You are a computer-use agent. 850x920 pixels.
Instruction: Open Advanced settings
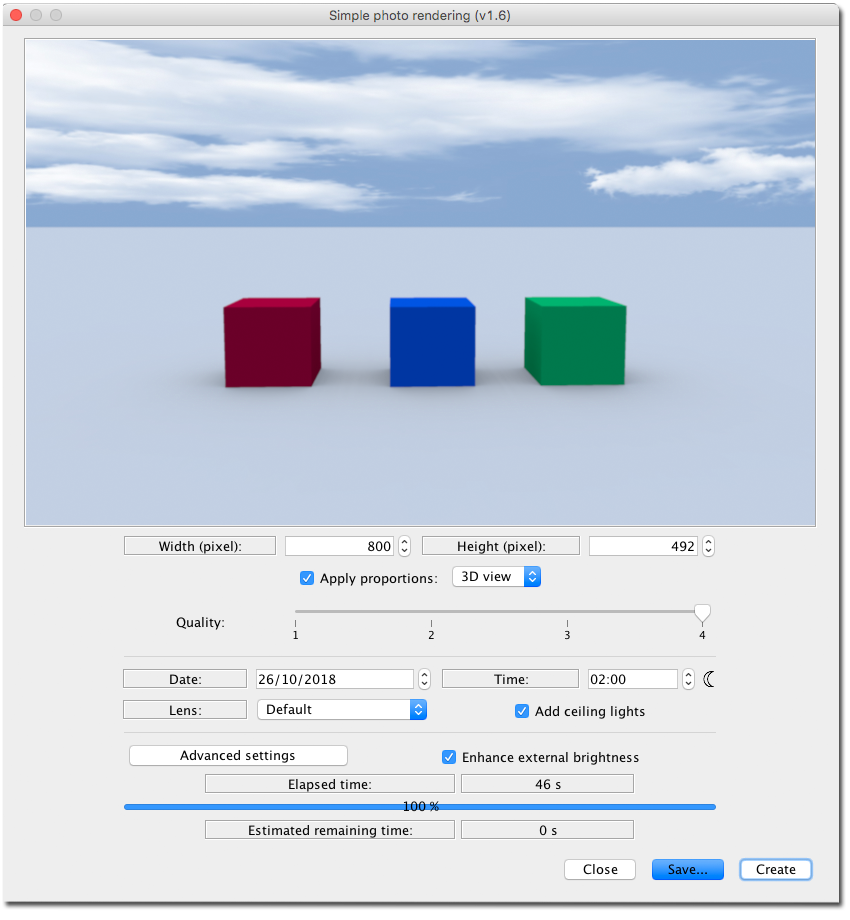[x=238, y=755]
